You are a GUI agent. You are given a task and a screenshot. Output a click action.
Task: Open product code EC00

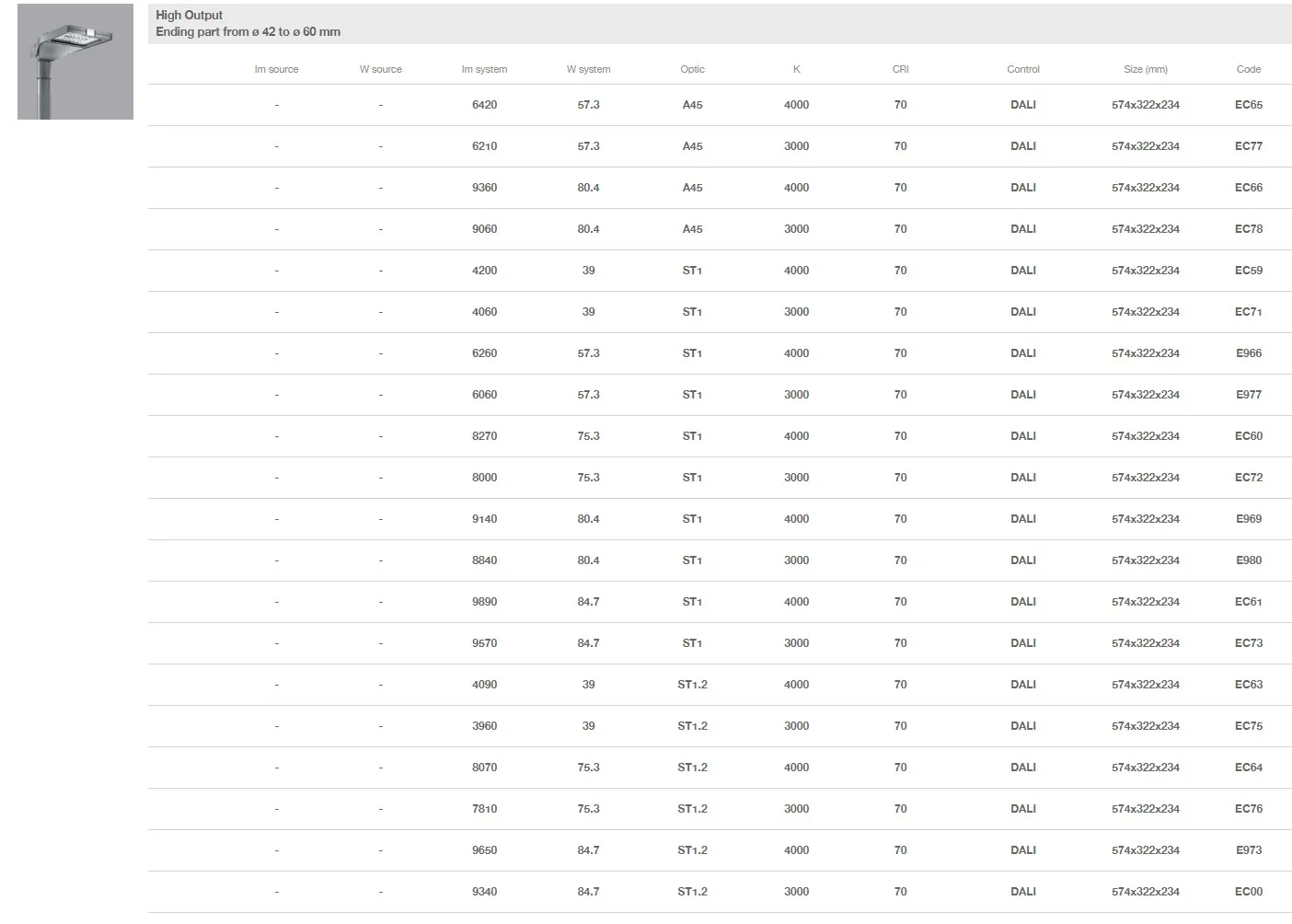tap(1248, 892)
